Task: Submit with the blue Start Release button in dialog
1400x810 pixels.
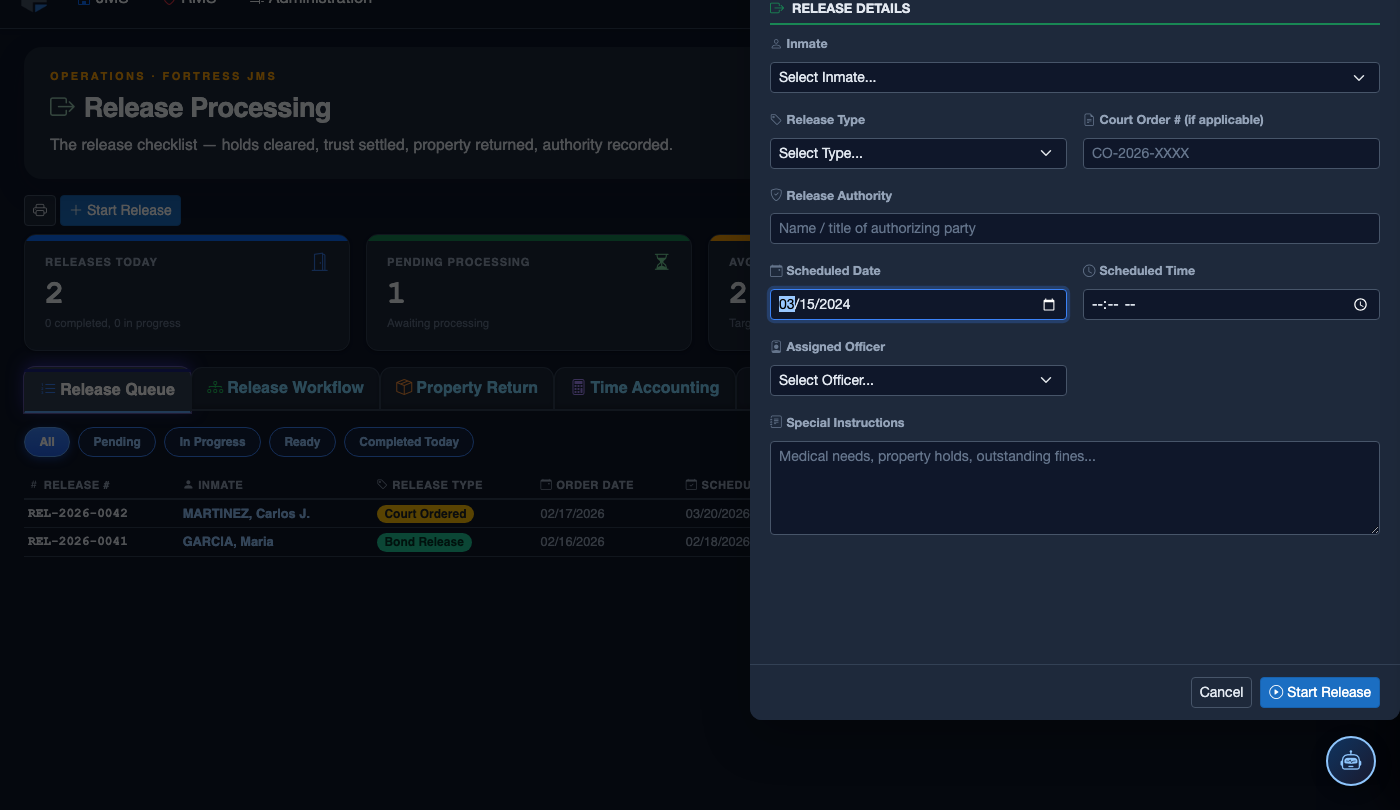Action: [x=1320, y=692]
